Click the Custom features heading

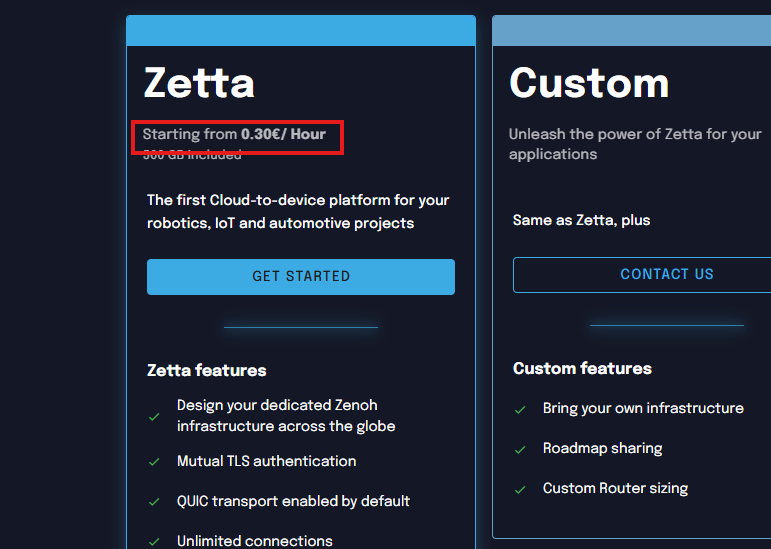pyautogui.click(x=582, y=368)
